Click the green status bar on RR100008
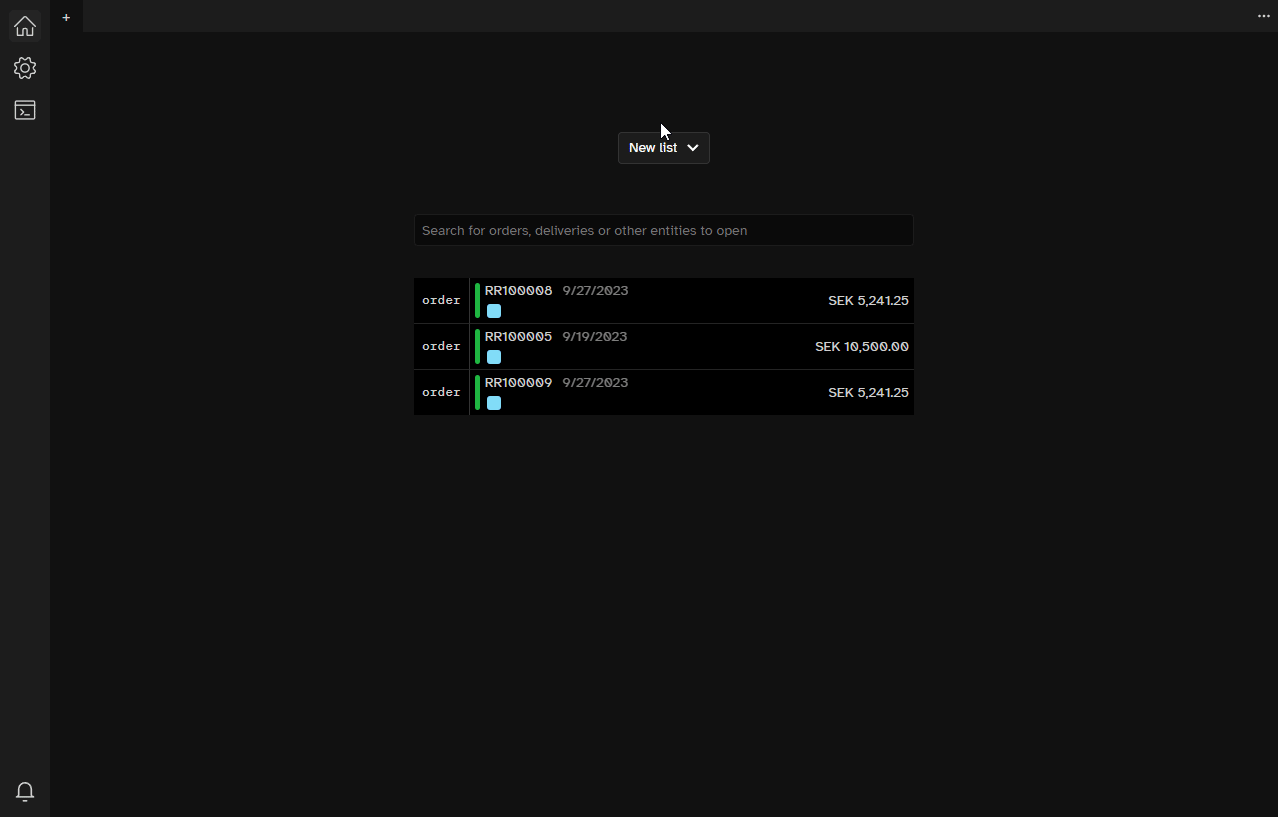 coord(477,300)
